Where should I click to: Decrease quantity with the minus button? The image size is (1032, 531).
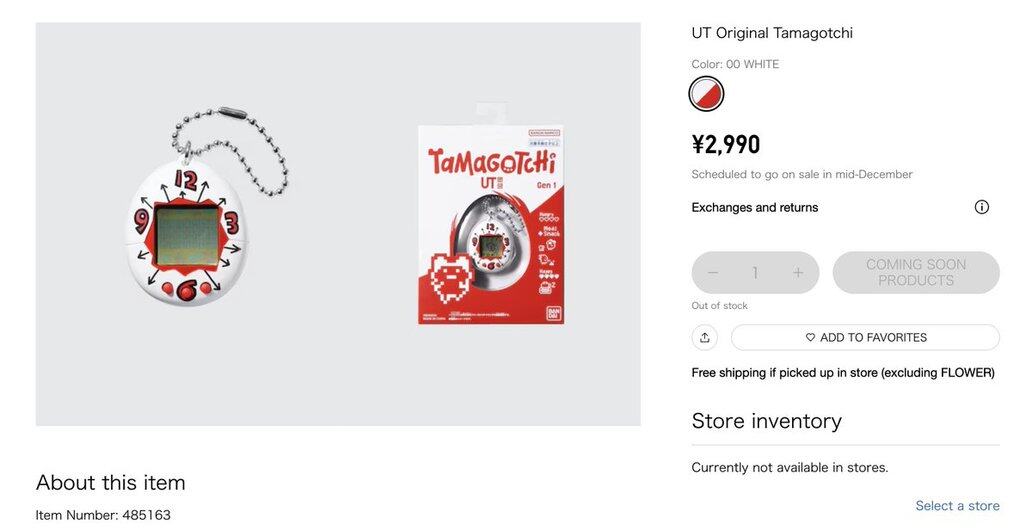[x=713, y=273]
